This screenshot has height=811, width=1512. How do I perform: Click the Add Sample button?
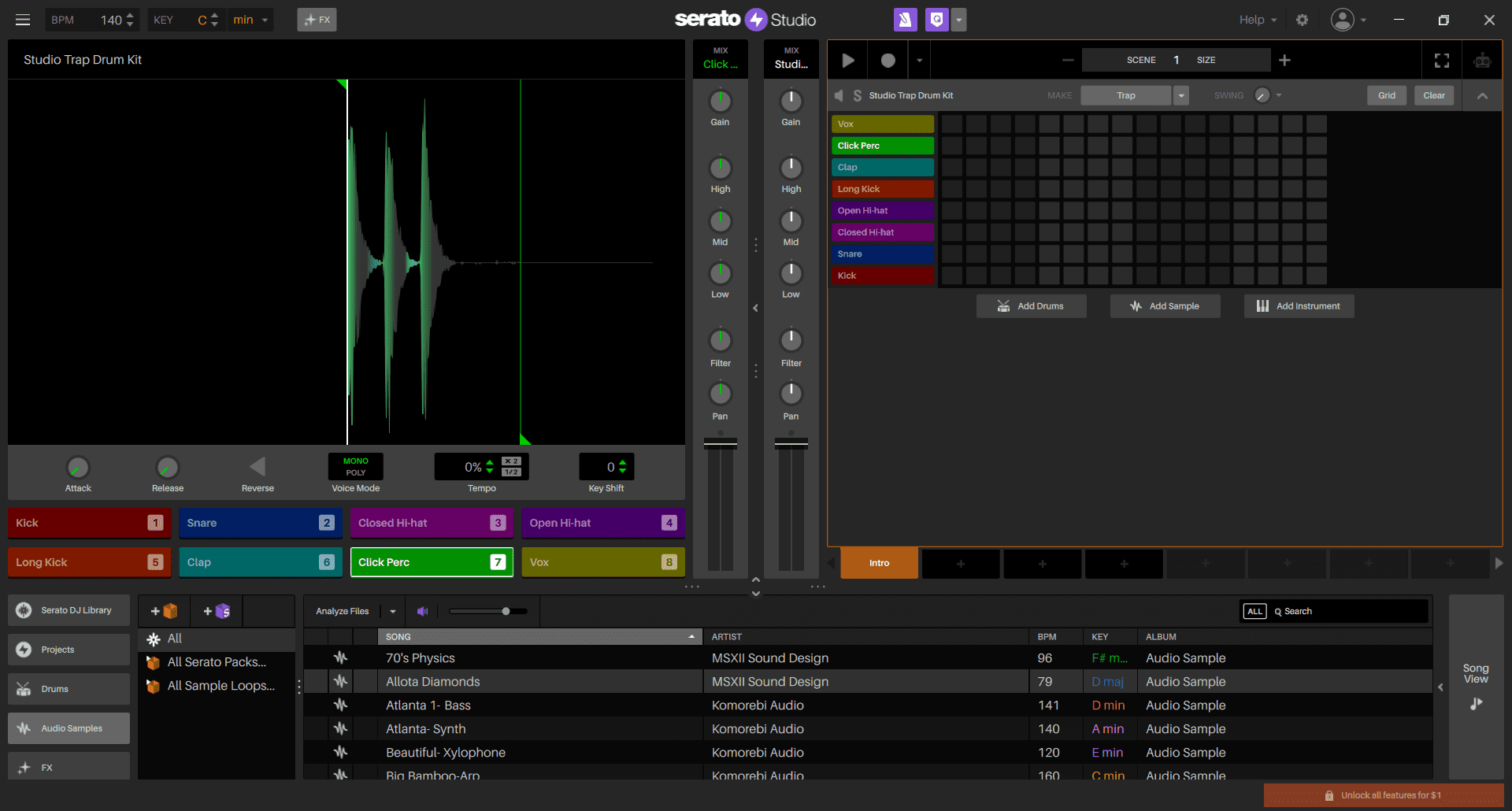click(x=1165, y=306)
